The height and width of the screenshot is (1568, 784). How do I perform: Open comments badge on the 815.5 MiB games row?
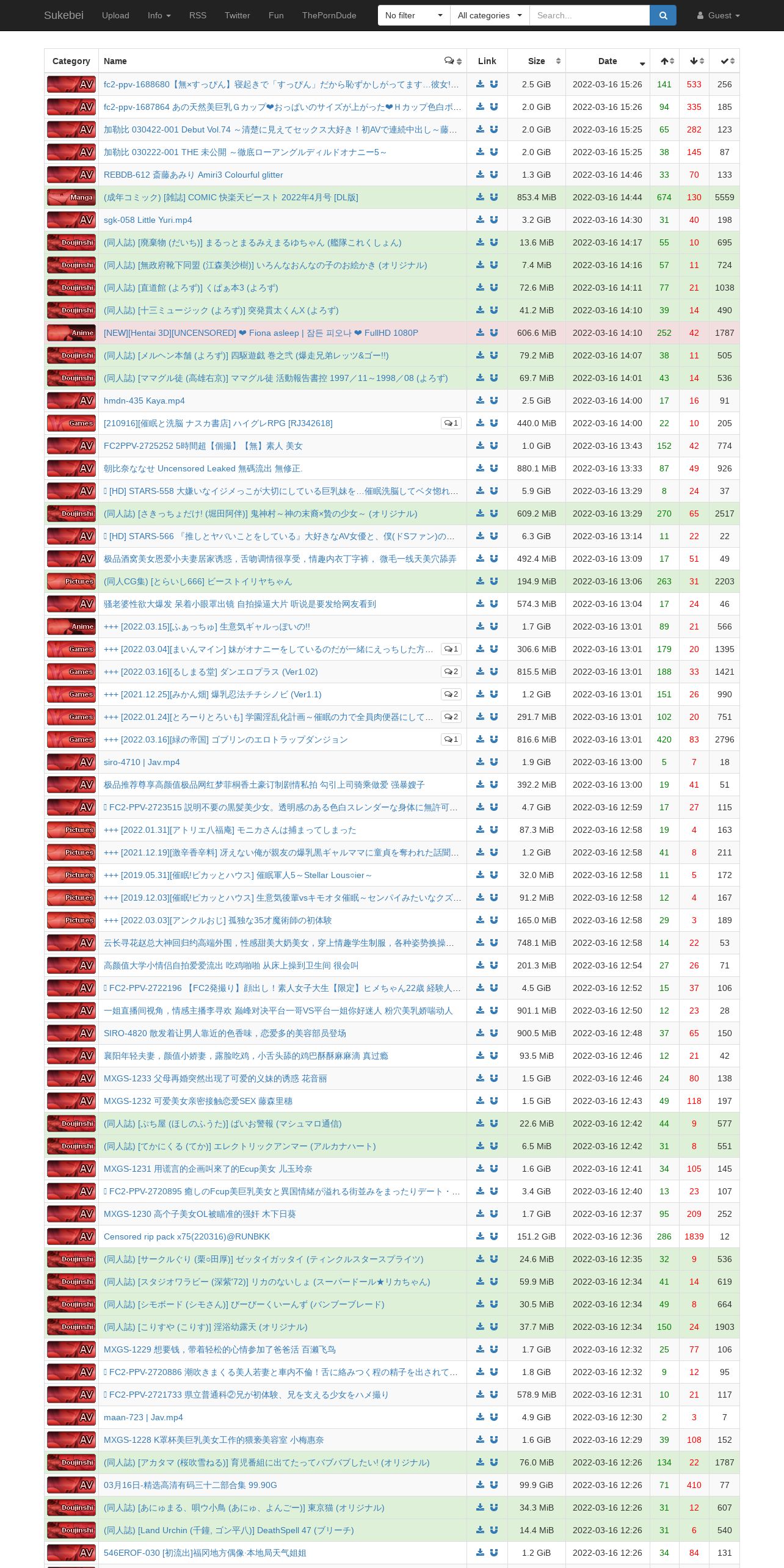451,672
